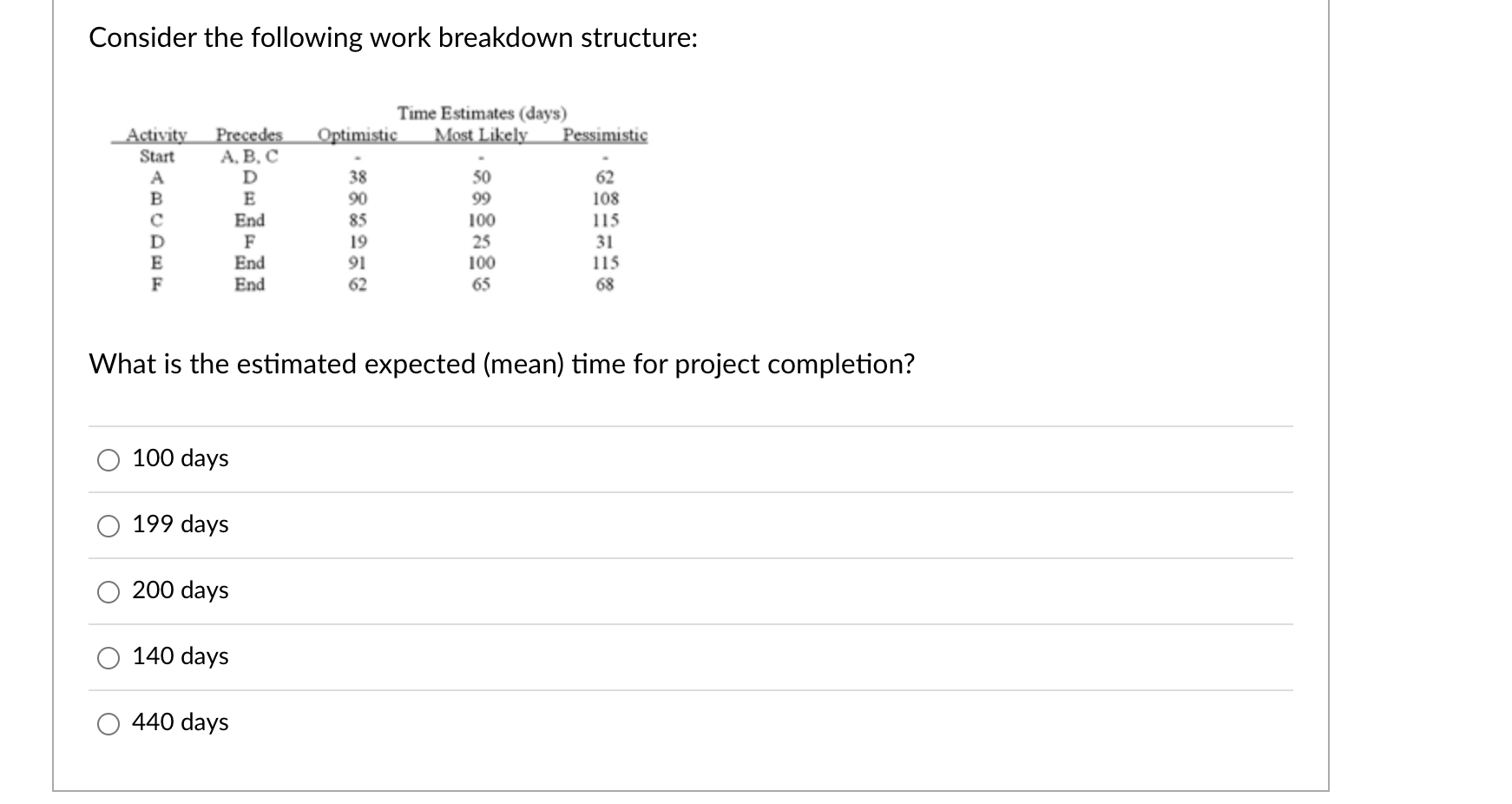Click the pessimistic value 115 for activity C

coord(606,221)
